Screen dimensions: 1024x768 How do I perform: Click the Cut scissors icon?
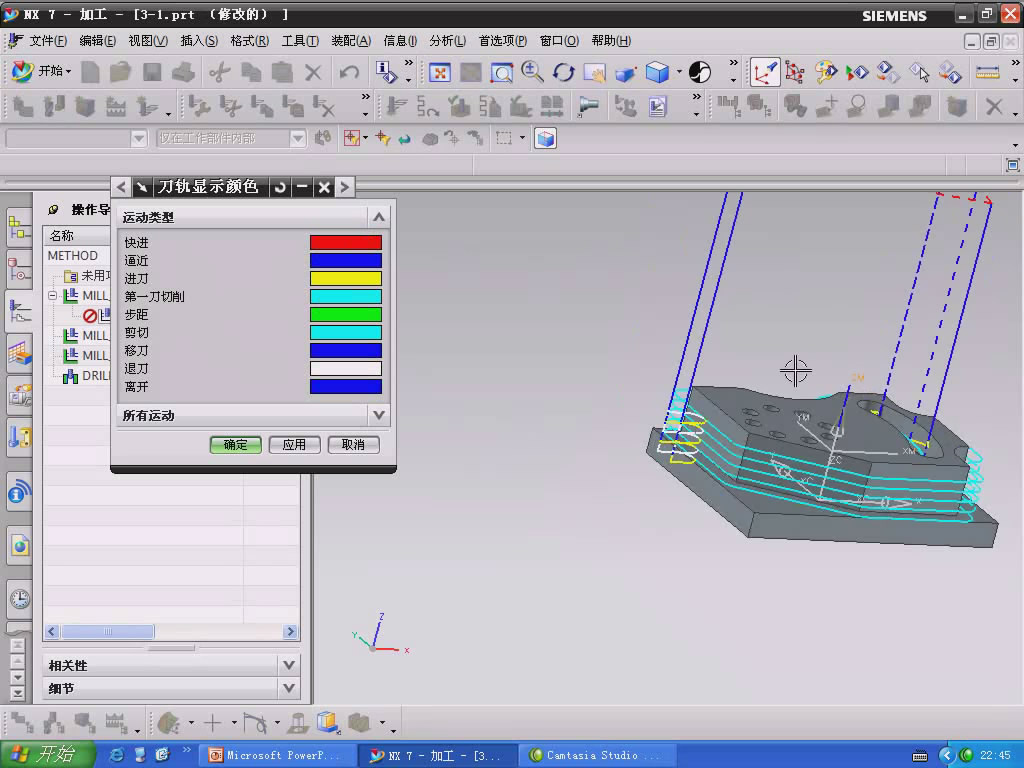point(220,72)
